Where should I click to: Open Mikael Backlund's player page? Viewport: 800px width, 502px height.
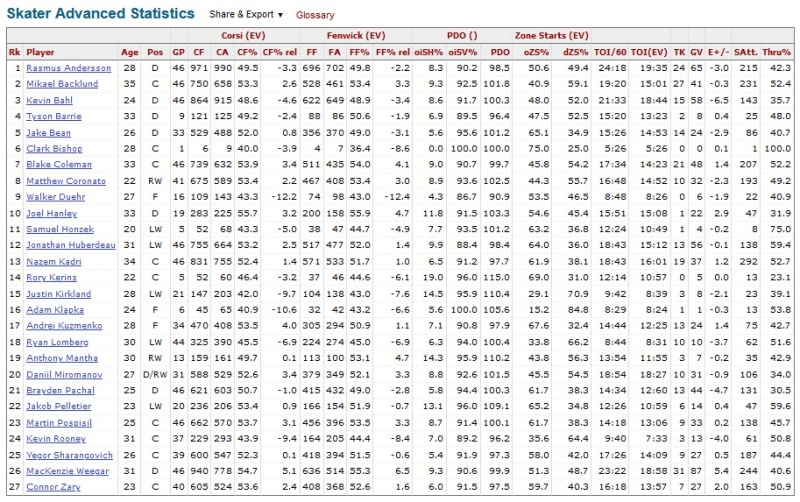62,84
